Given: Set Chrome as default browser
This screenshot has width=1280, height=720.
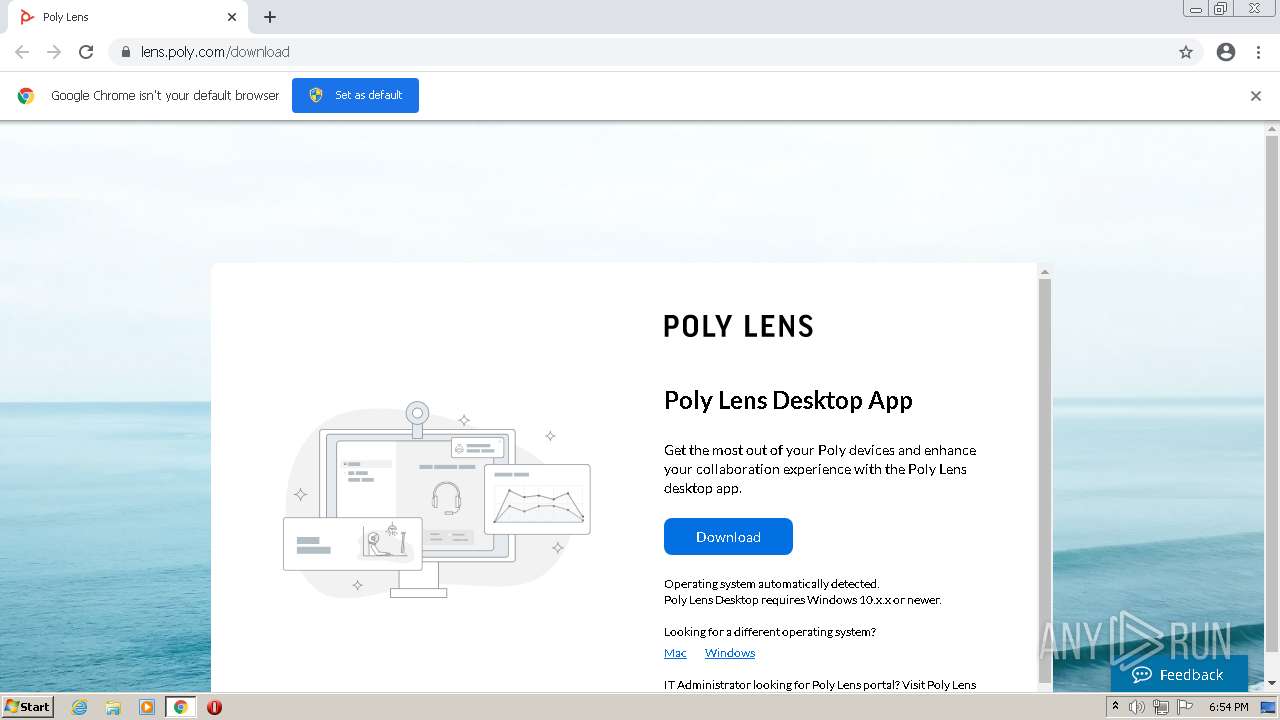Looking at the screenshot, I should click(355, 95).
